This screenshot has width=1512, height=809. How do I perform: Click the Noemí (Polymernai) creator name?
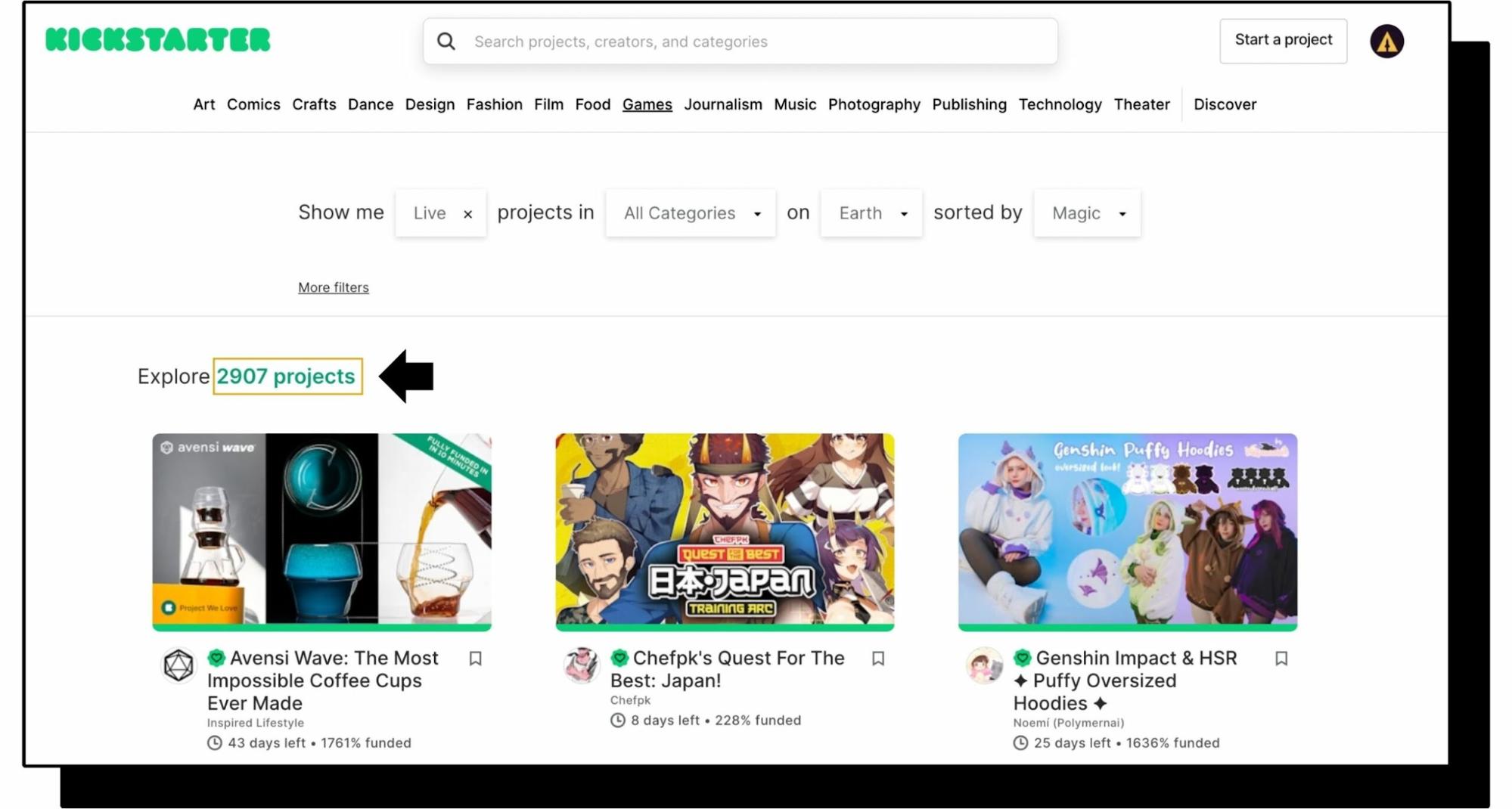1069,723
